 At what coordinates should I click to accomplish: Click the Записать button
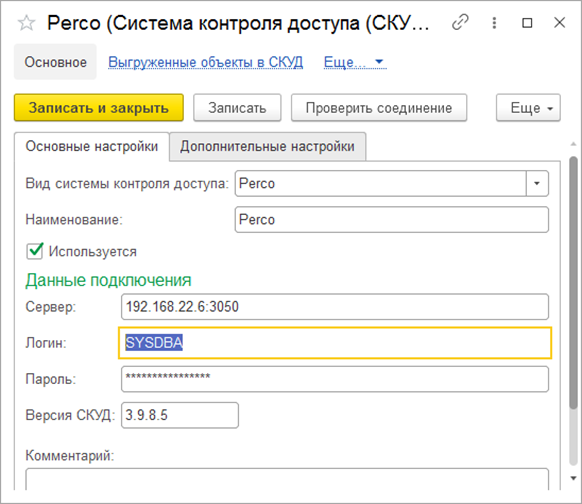click(237, 108)
